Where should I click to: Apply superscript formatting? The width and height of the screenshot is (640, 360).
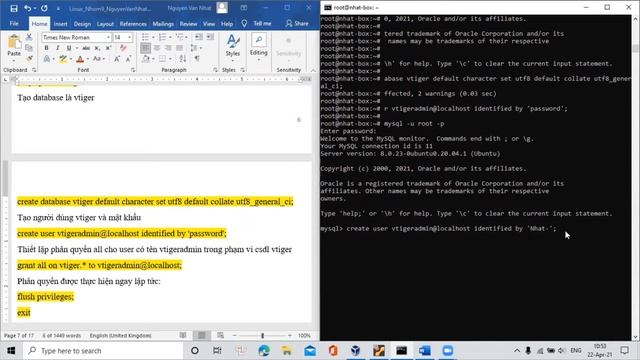click(x=108, y=48)
